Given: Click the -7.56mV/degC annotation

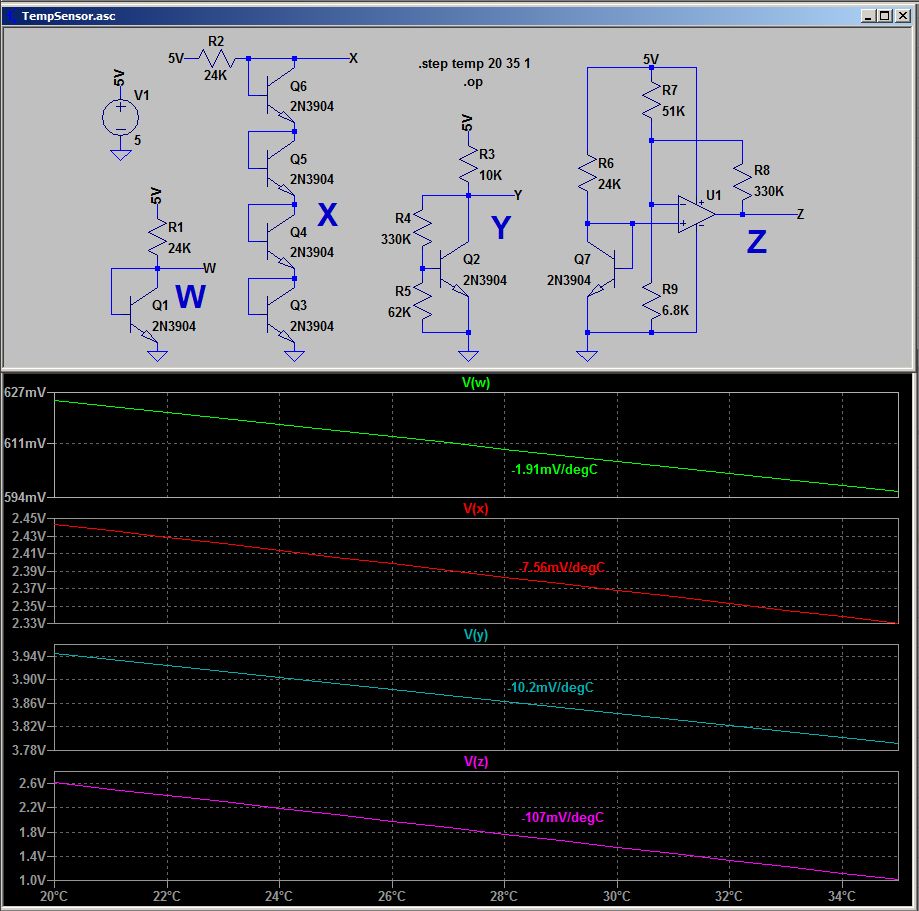Looking at the screenshot, I should pos(561,567).
